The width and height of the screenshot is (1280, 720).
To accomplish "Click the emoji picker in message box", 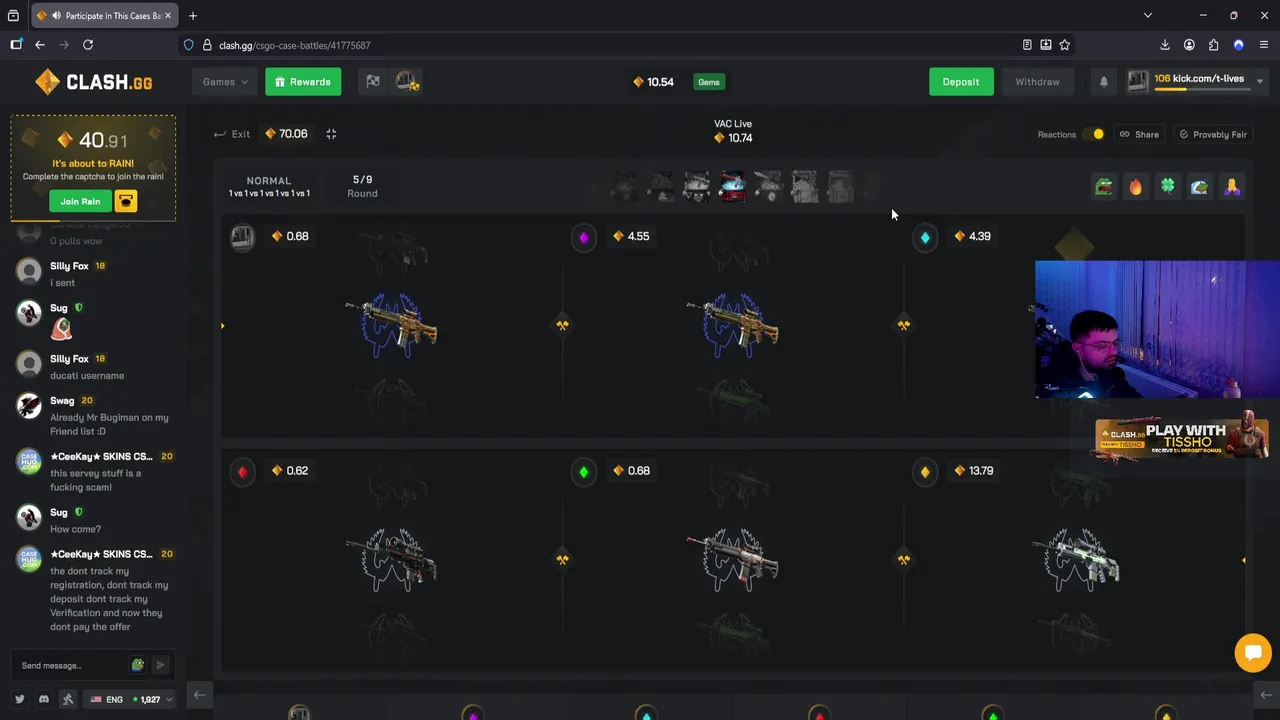I will click(137, 665).
